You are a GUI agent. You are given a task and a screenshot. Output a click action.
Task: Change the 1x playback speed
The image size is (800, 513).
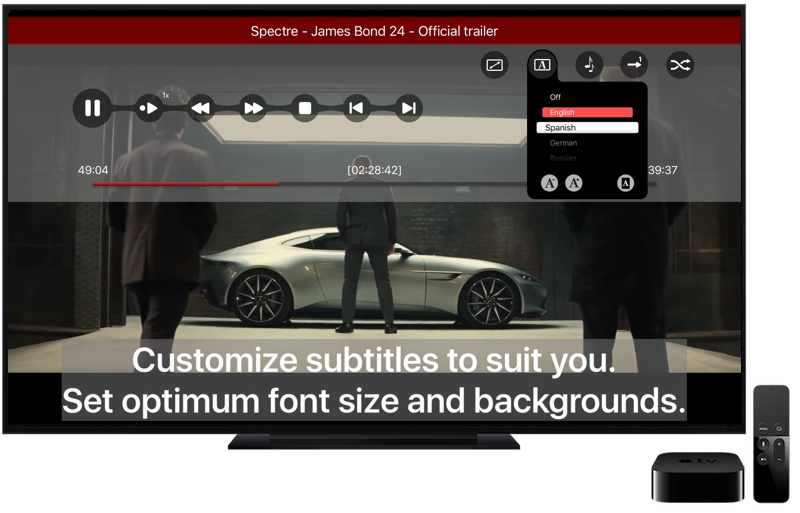point(149,108)
